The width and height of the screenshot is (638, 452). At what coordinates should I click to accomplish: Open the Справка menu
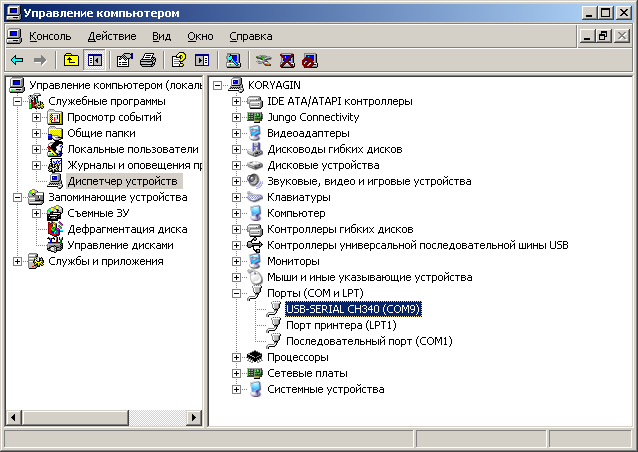point(249,36)
